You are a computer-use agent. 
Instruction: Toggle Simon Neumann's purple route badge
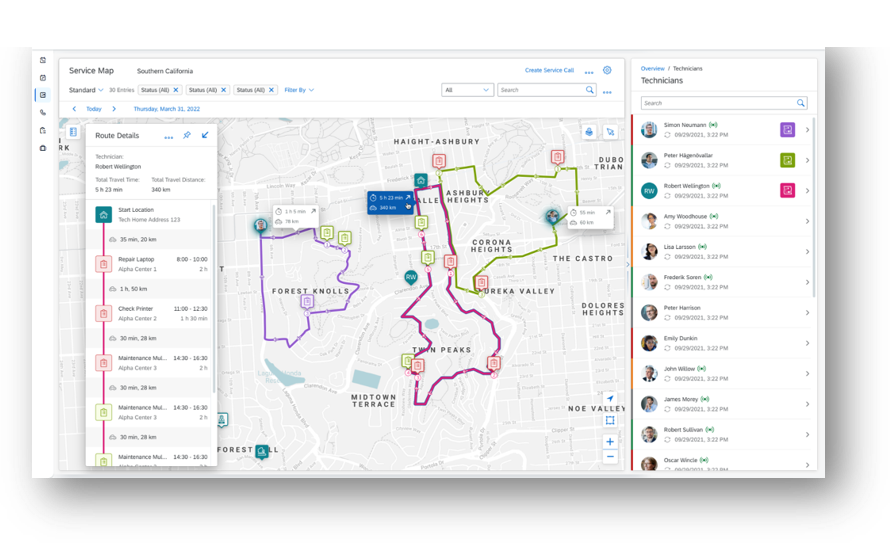(787, 130)
